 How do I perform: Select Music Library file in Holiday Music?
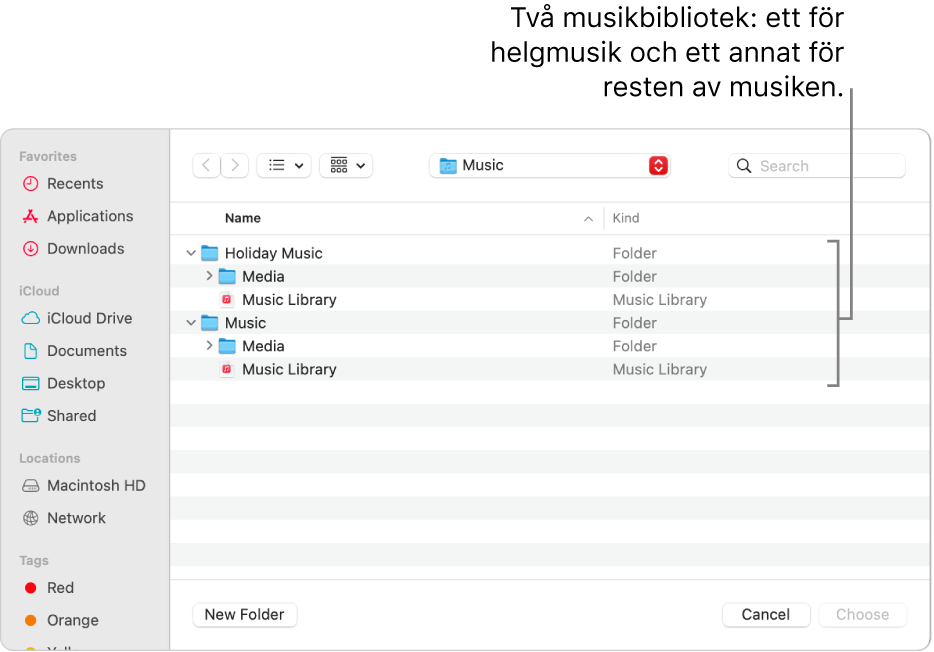(x=289, y=300)
